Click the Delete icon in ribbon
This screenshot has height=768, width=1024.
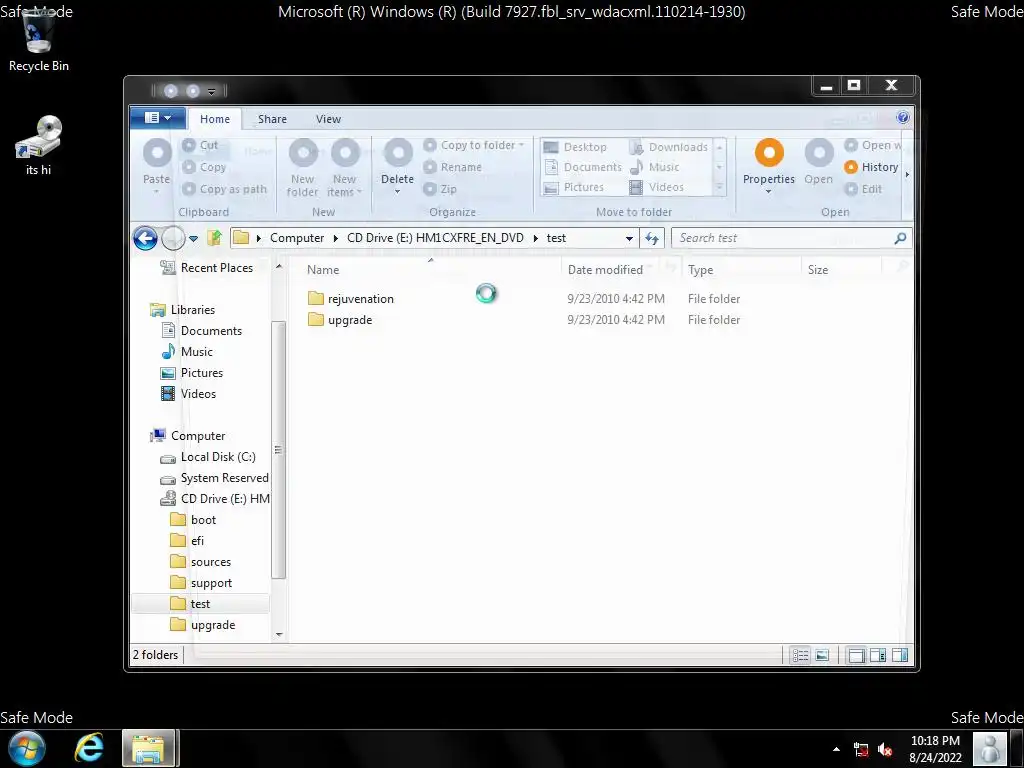click(397, 154)
